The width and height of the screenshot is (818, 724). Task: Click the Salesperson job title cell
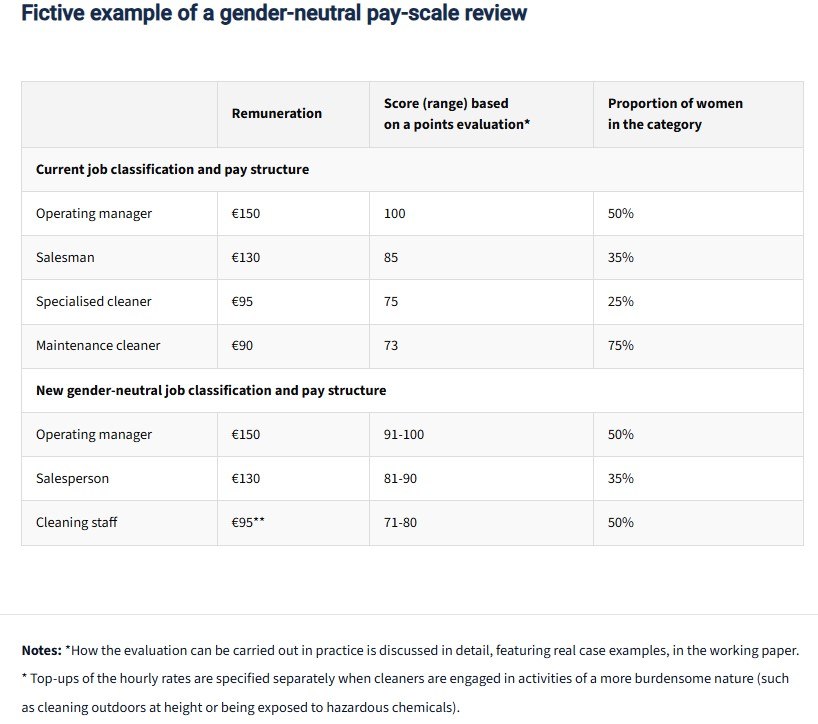[72, 478]
